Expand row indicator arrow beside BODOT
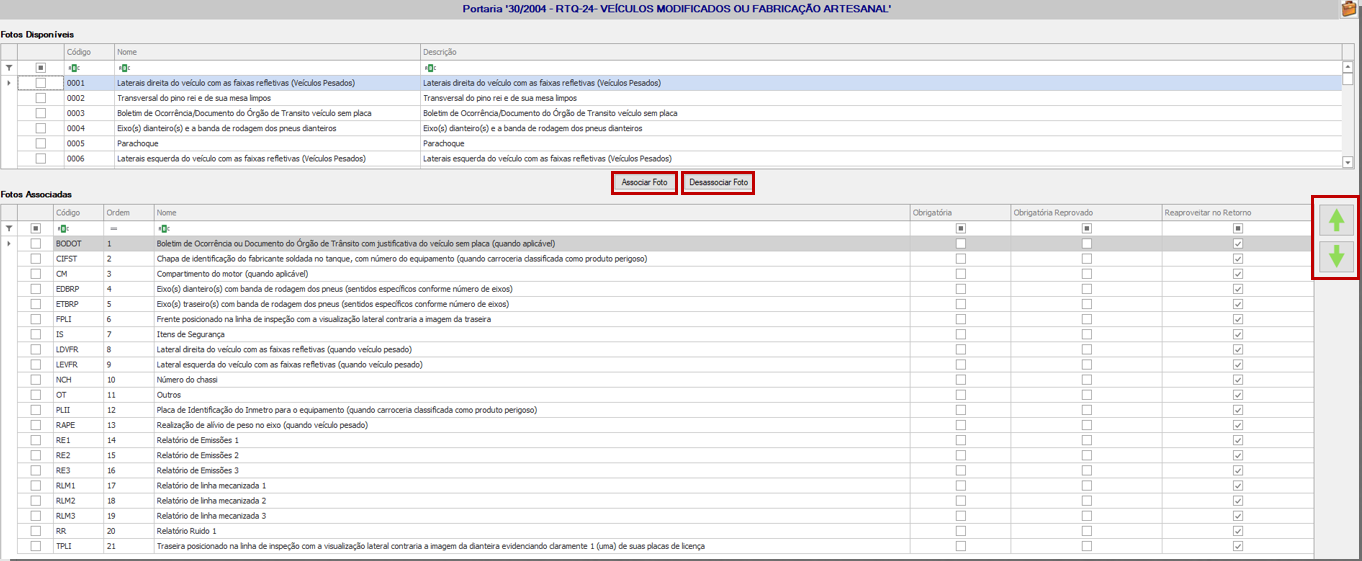 [x=9, y=243]
